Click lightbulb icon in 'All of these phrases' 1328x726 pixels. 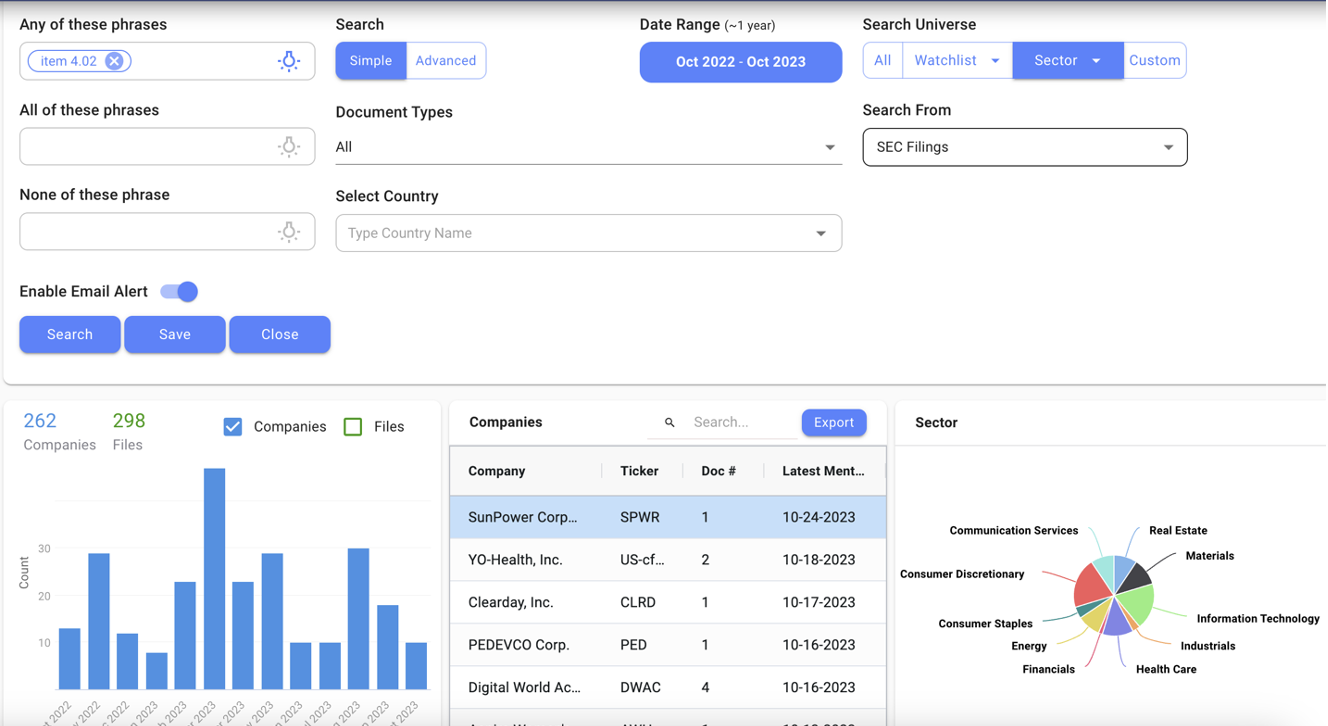click(x=288, y=147)
